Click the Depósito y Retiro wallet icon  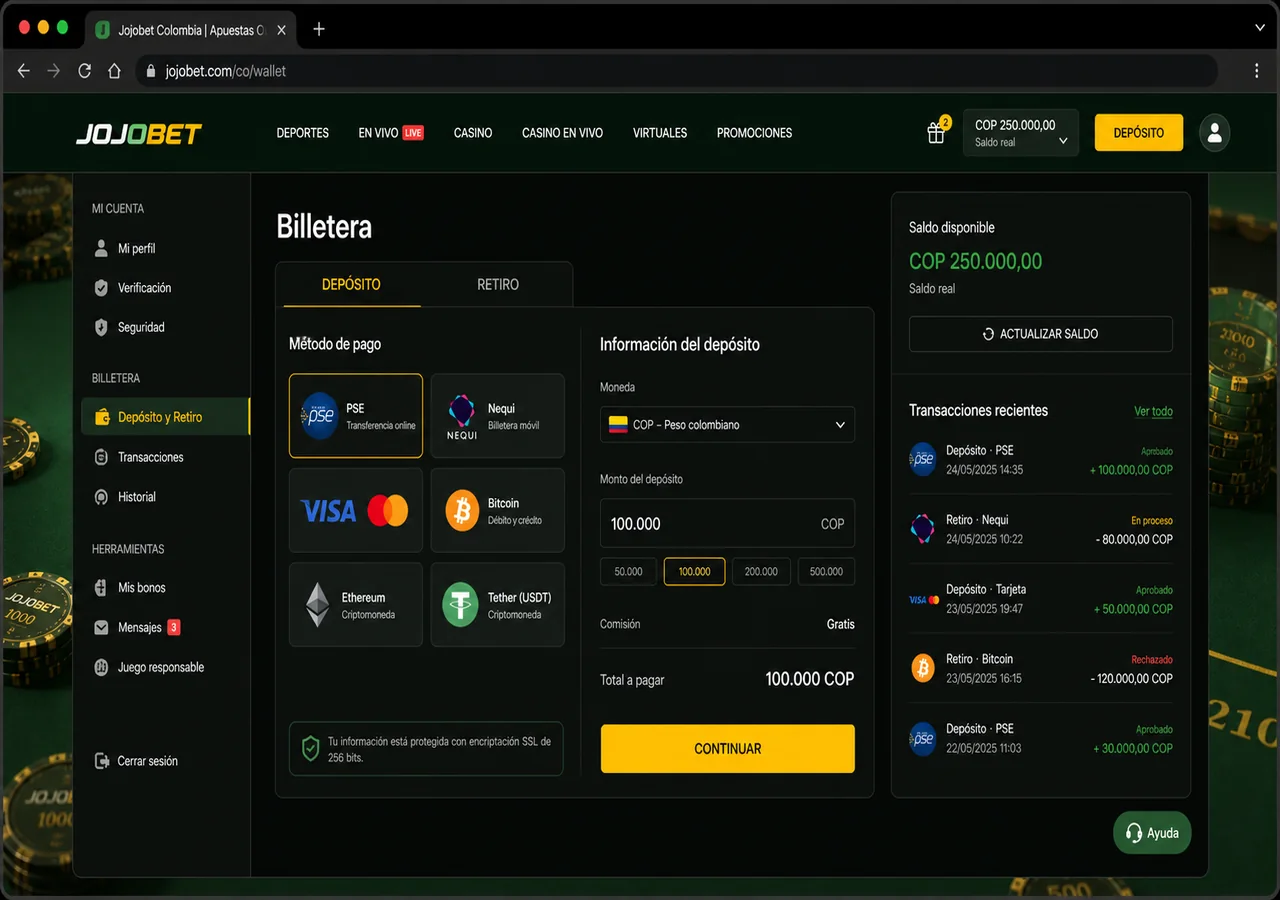point(101,417)
